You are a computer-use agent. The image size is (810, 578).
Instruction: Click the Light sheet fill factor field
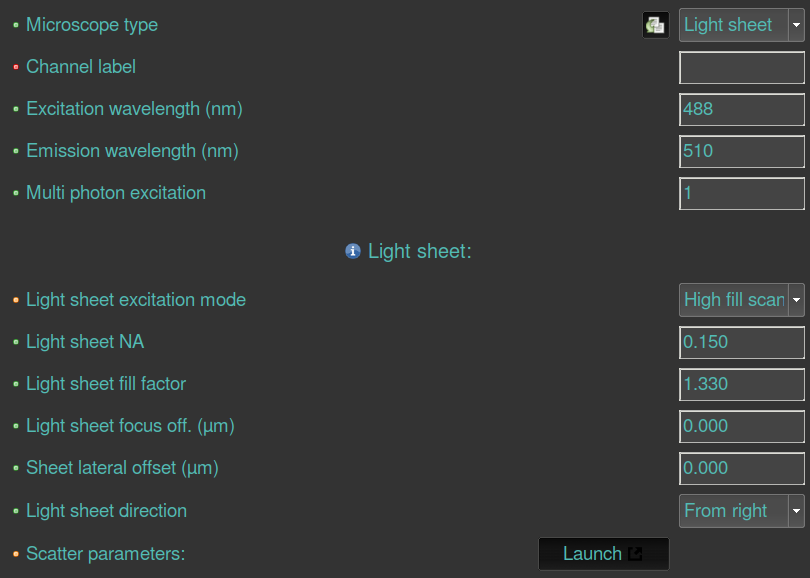(741, 384)
